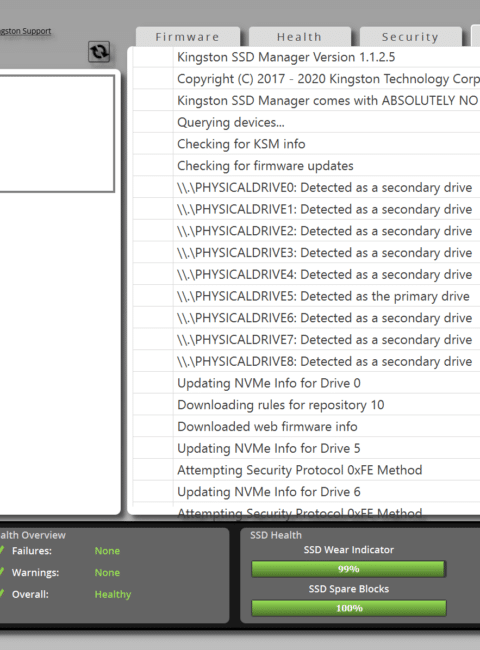
Task: Click the Overall: Healthy status value
Action: pyautogui.click(x=113, y=594)
